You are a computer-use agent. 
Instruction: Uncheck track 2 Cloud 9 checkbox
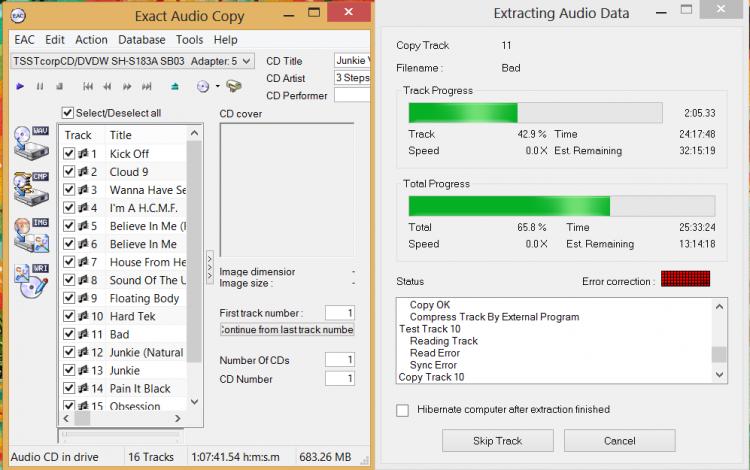69,172
